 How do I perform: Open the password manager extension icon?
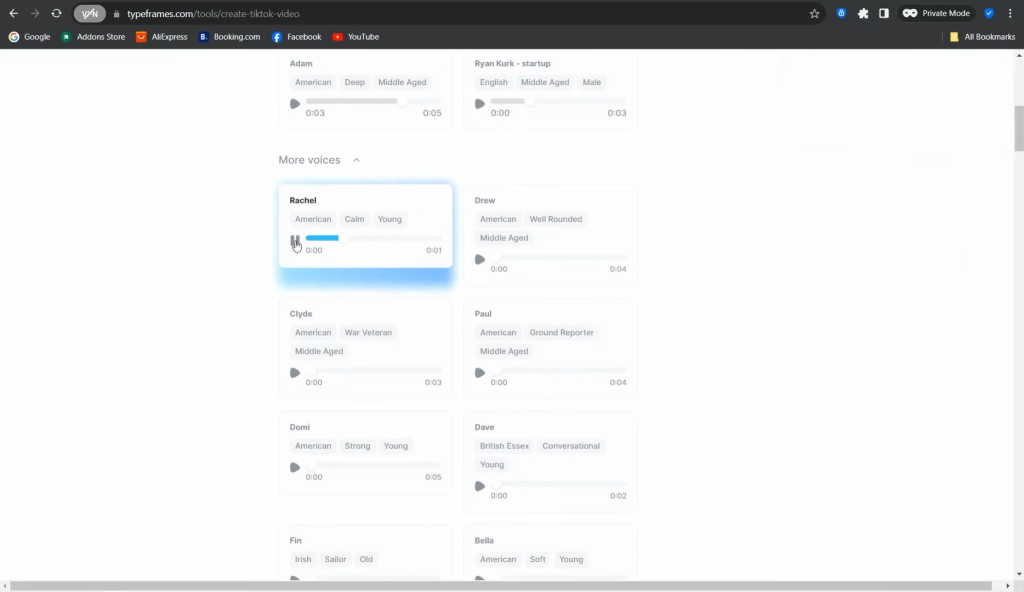[x=841, y=13]
